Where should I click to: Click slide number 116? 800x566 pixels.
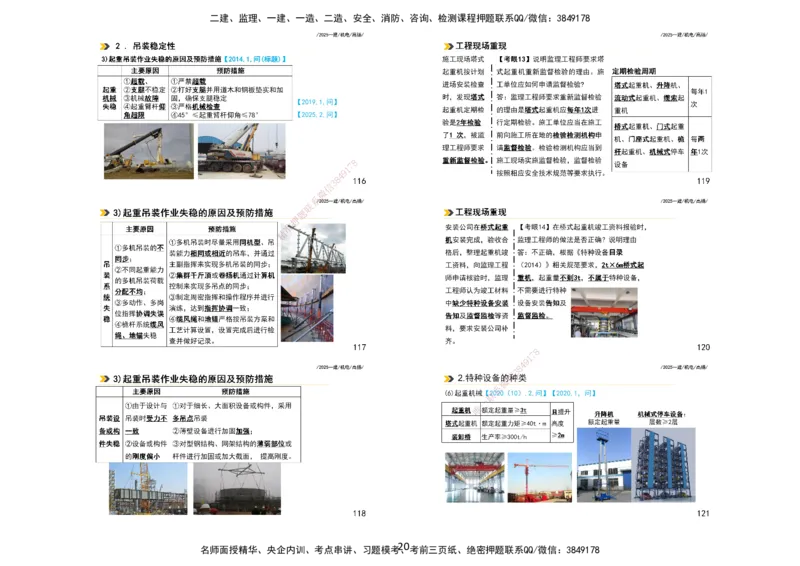click(359, 181)
